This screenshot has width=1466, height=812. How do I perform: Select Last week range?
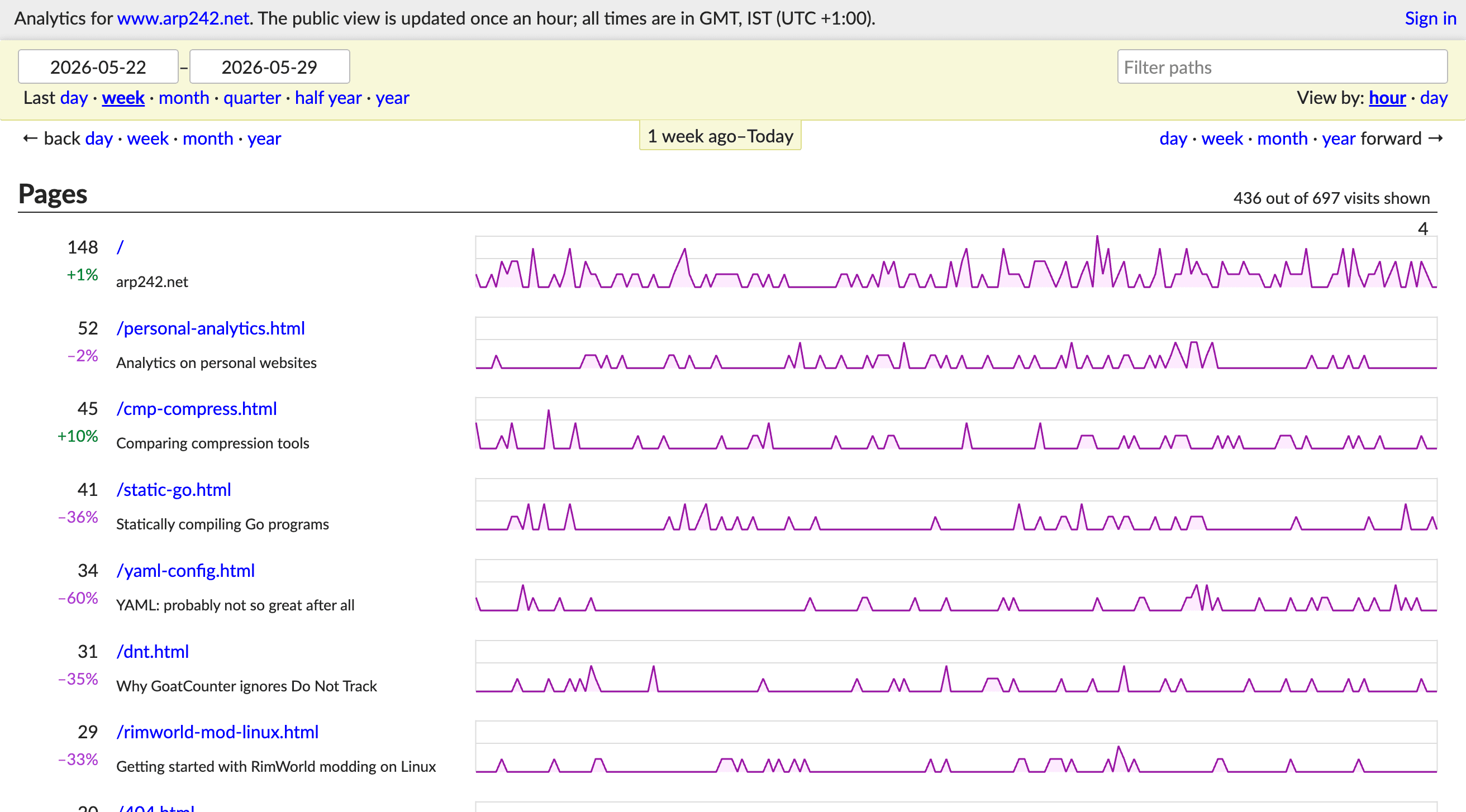point(123,98)
